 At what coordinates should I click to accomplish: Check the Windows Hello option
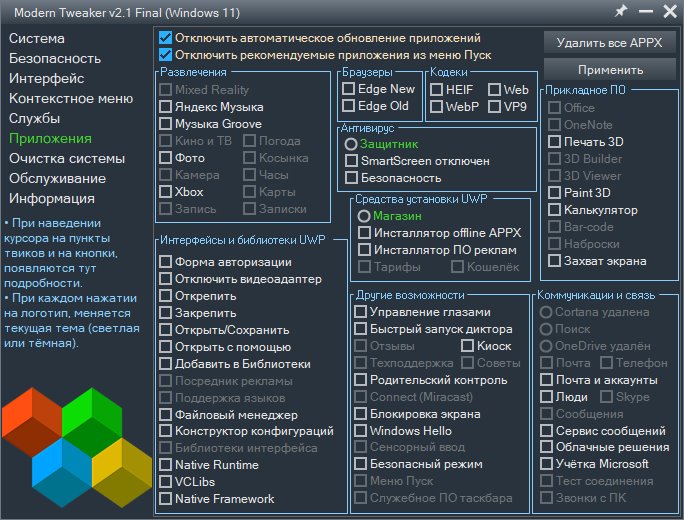pos(361,431)
